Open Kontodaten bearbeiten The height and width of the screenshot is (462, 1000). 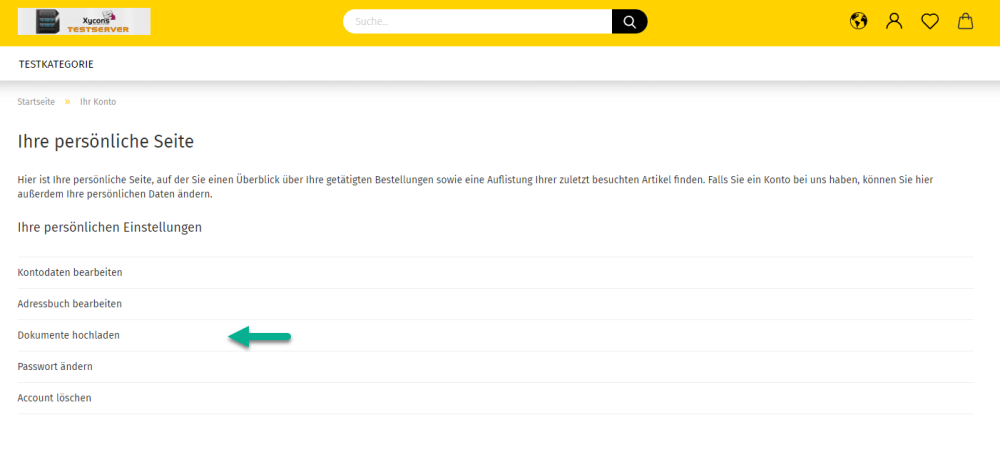click(70, 272)
